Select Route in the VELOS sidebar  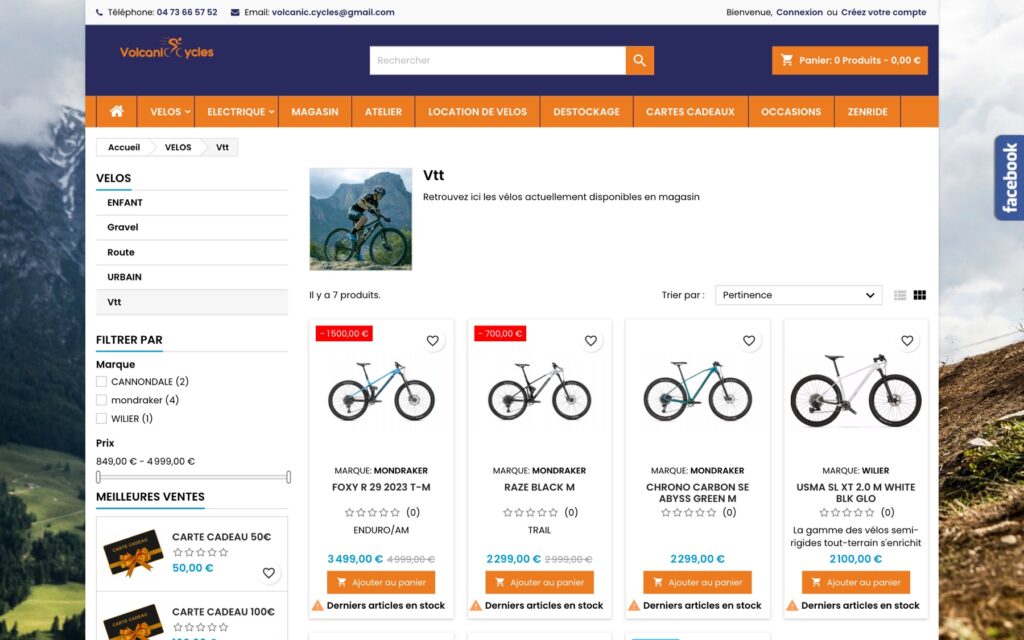(x=192, y=252)
